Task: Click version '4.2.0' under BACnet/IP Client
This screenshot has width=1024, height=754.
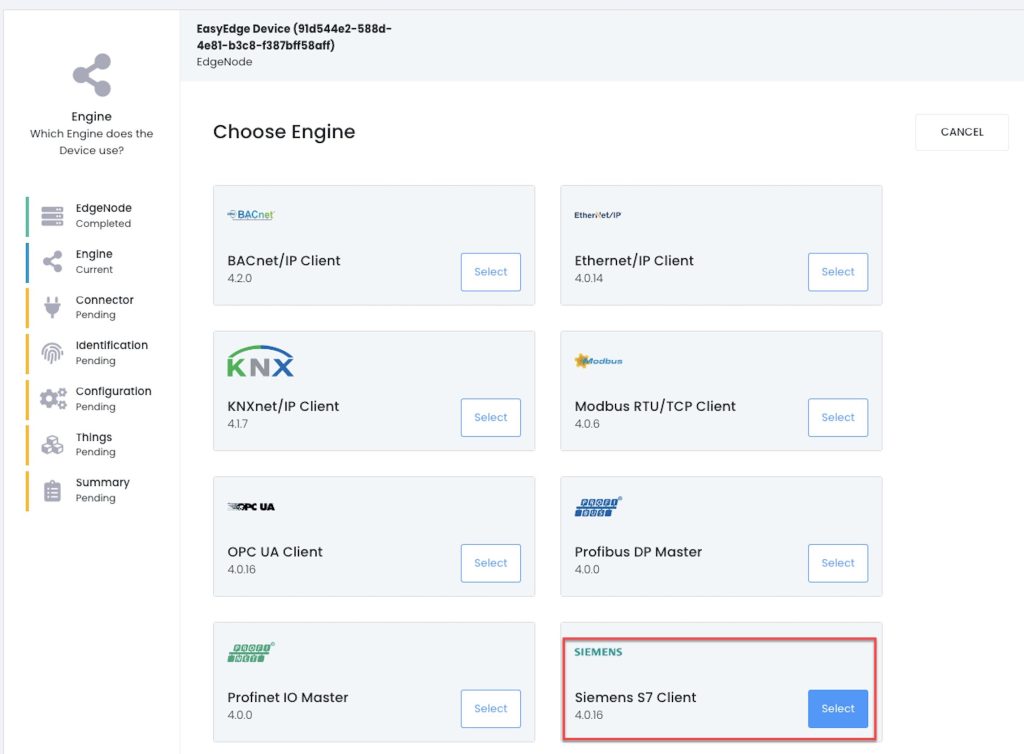Action: click(239, 278)
